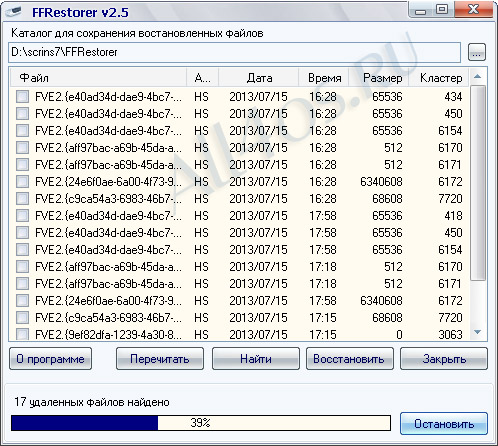Mark the 16:28 file at cluster 6171
This screenshot has width=498, height=446.
coord(22,165)
